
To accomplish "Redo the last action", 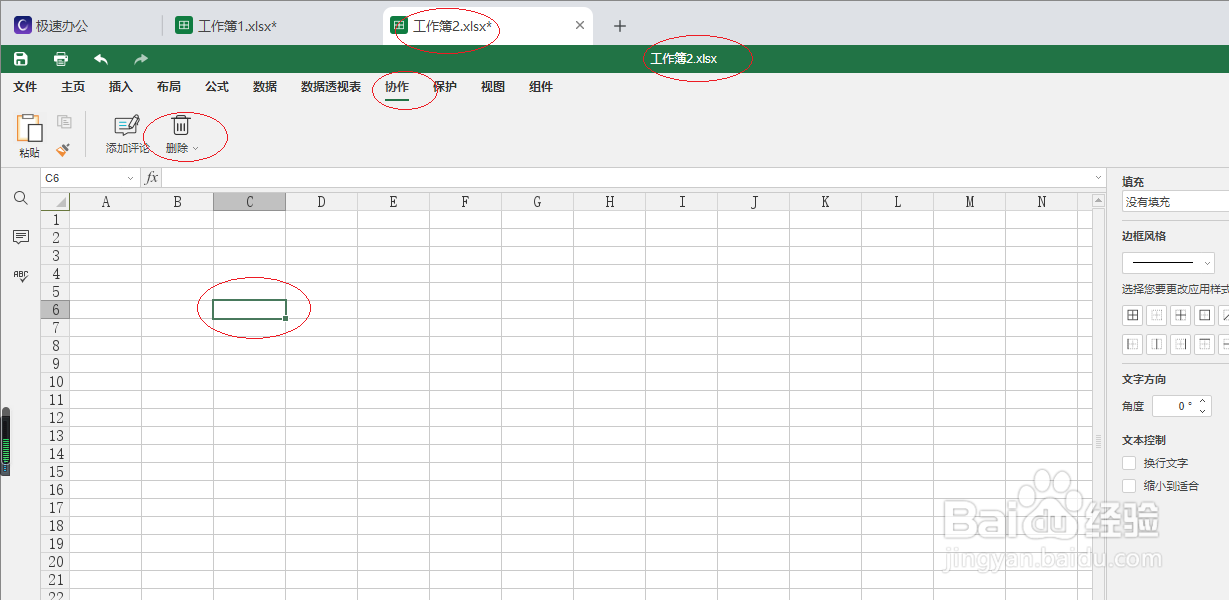I will point(141,59).
